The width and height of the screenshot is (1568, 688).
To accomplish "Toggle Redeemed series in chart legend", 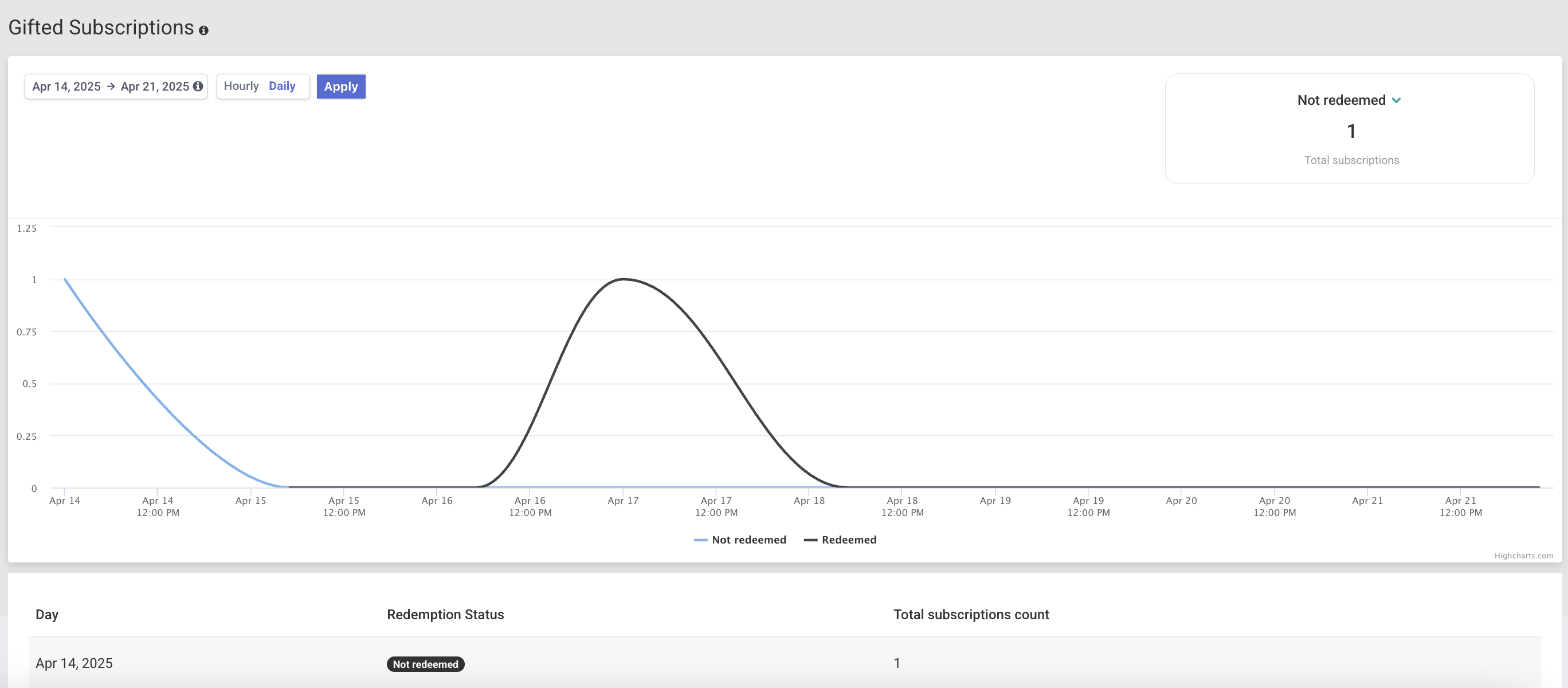I will 849,540.
